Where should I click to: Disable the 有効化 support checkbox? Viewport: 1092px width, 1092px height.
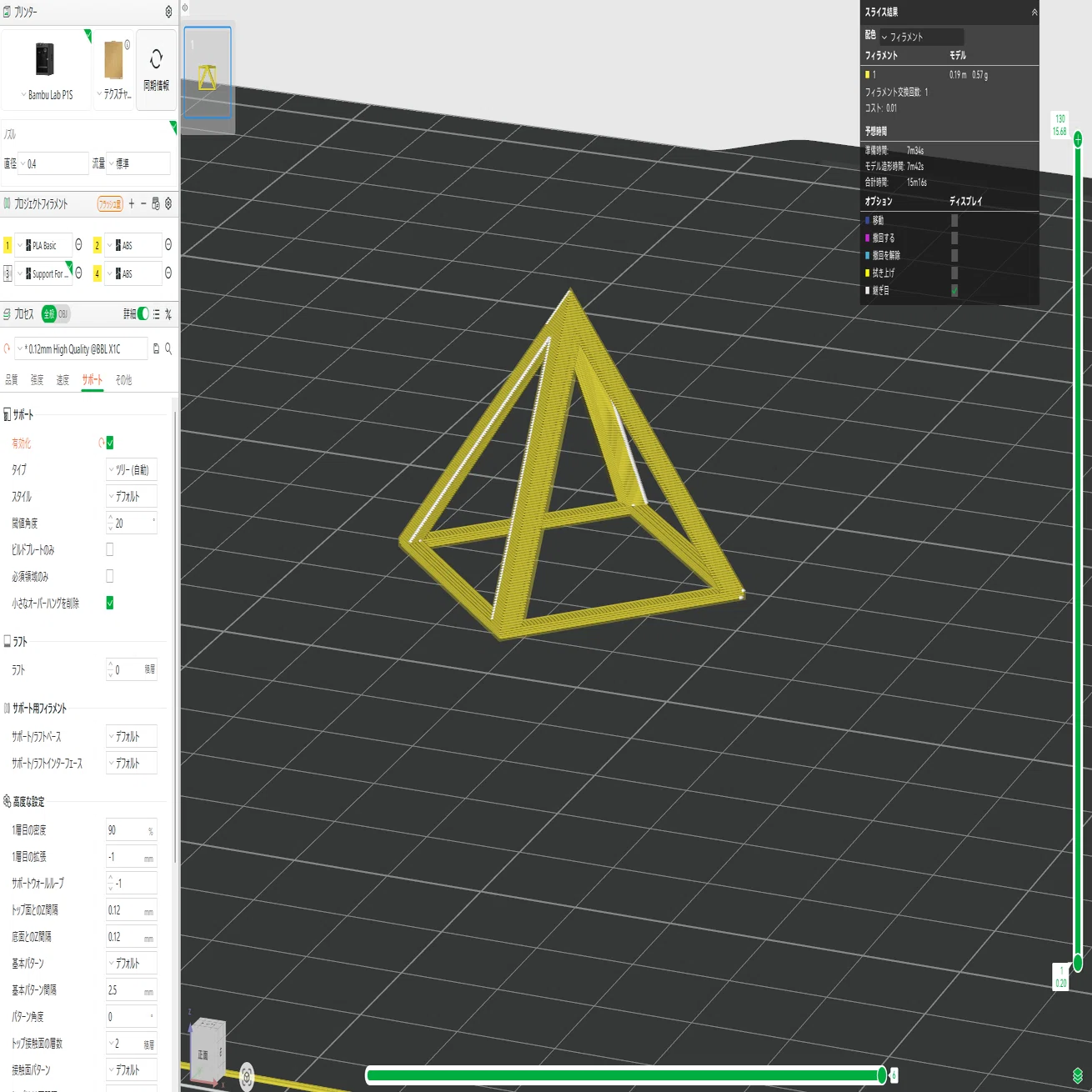pos(110,443)
